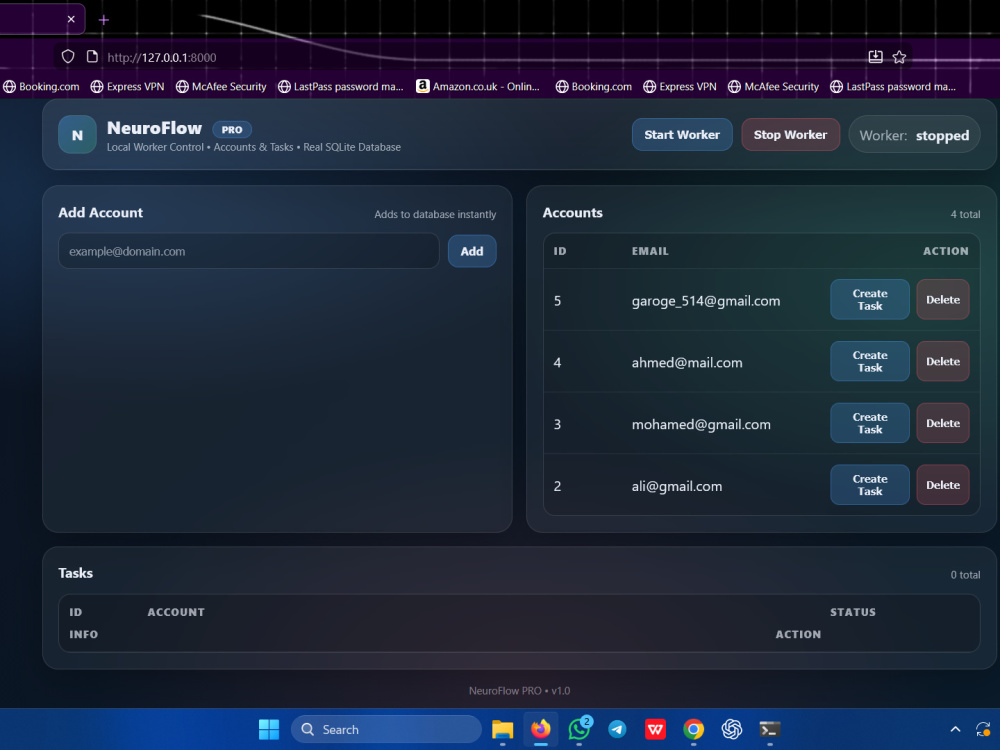Click the browser address bar URL
The height and width of the screenshot is (750, 1000).
(162, 57)
